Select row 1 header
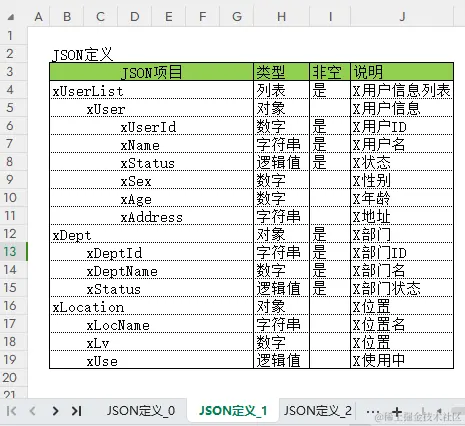The image size is (465, 426). [x=13, y=35]
